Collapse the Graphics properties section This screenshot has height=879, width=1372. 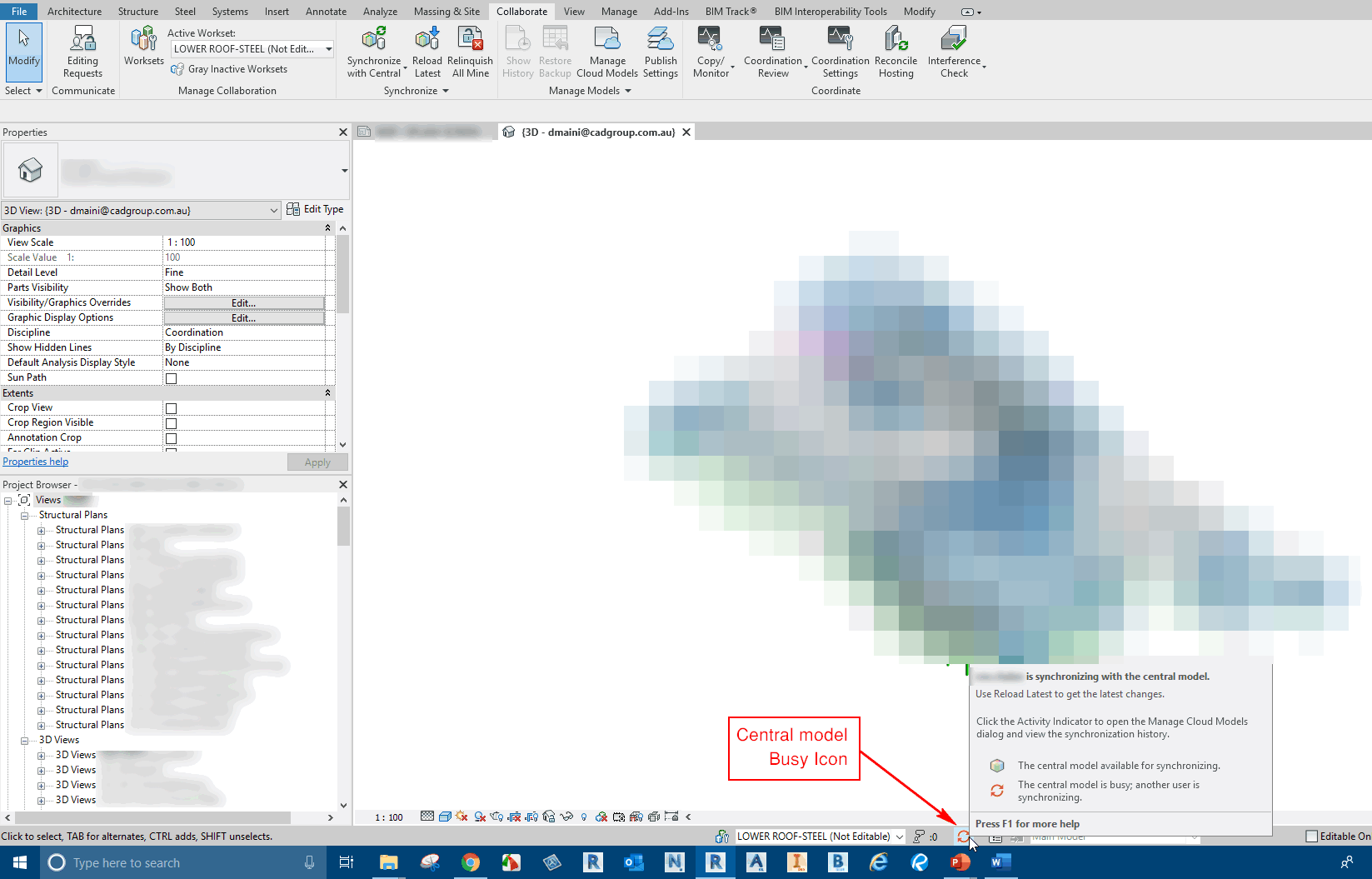[x=327, y=228]
